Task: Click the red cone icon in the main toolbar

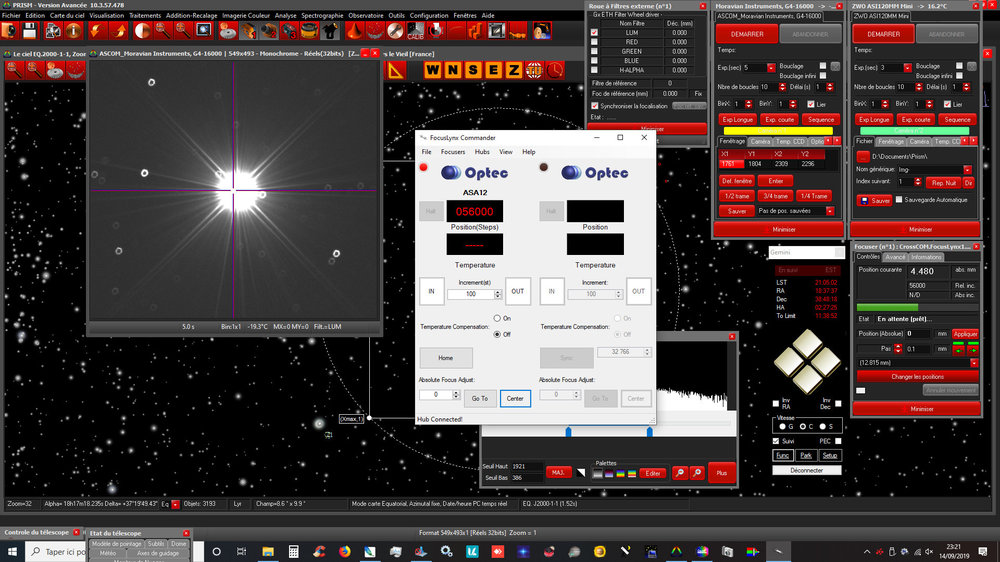Action: tap(354, 31)
